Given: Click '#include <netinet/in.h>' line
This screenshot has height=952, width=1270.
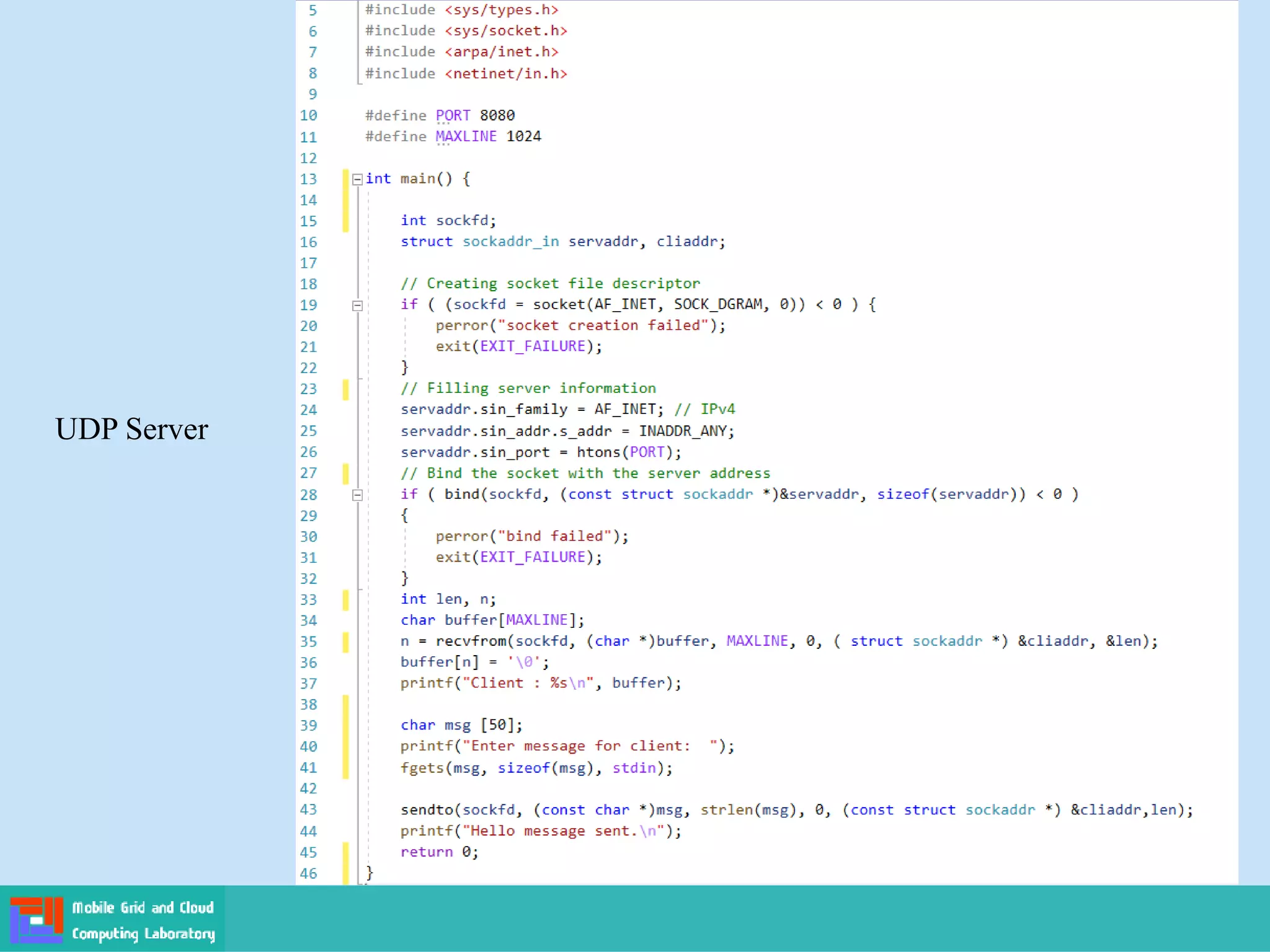Looking at the screenshot, I should [466, 74].
